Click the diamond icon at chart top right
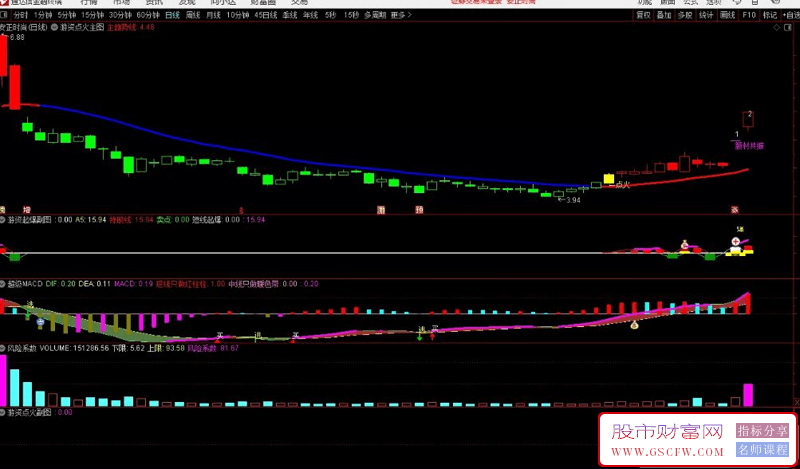Viewport: 800px width, 469px height. (776, 27)
